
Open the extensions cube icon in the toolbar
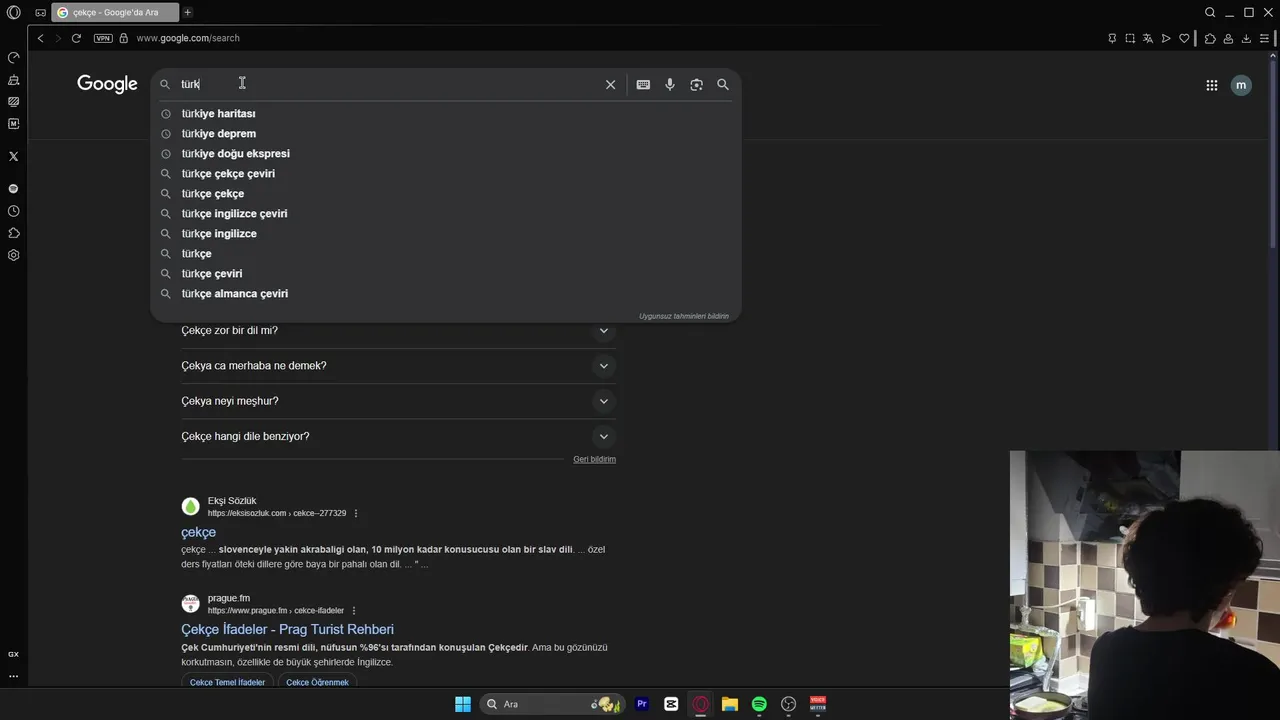(x=1210, y=38)
